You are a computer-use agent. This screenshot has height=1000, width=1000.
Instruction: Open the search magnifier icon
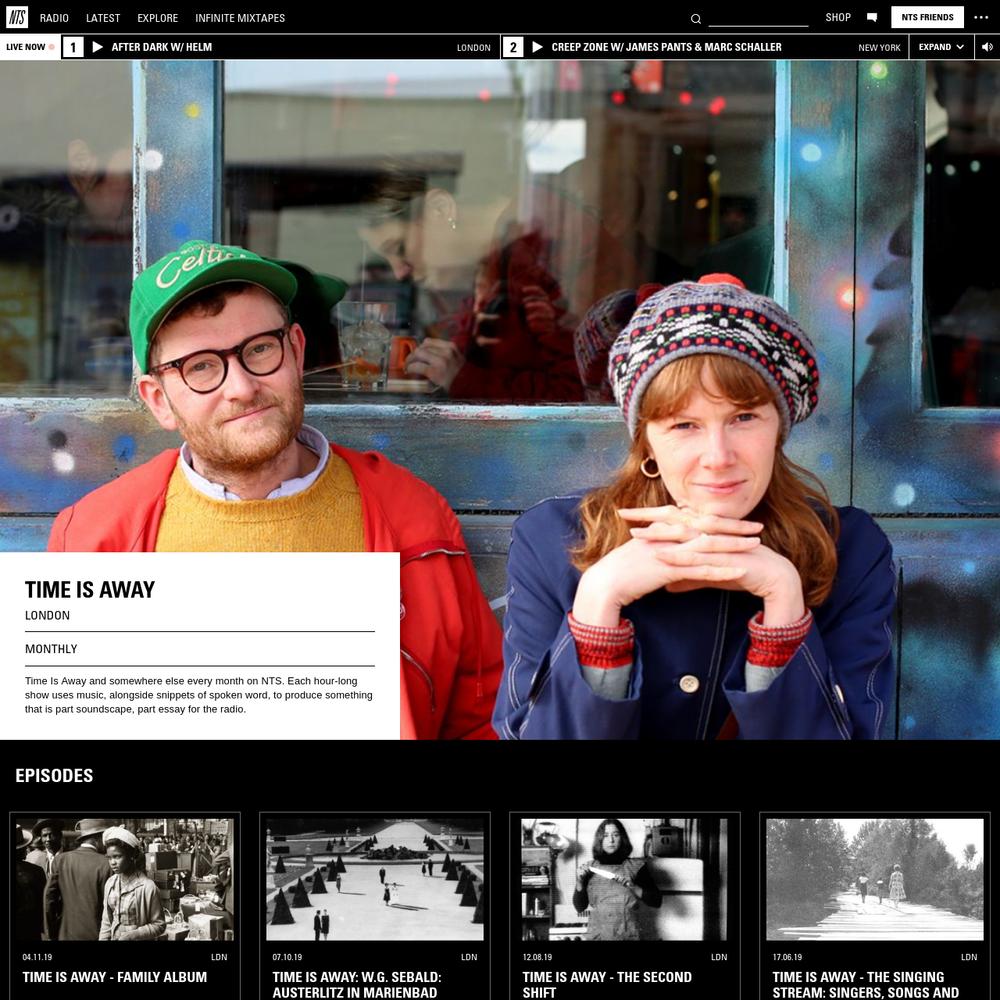click(x=696, y=18)
